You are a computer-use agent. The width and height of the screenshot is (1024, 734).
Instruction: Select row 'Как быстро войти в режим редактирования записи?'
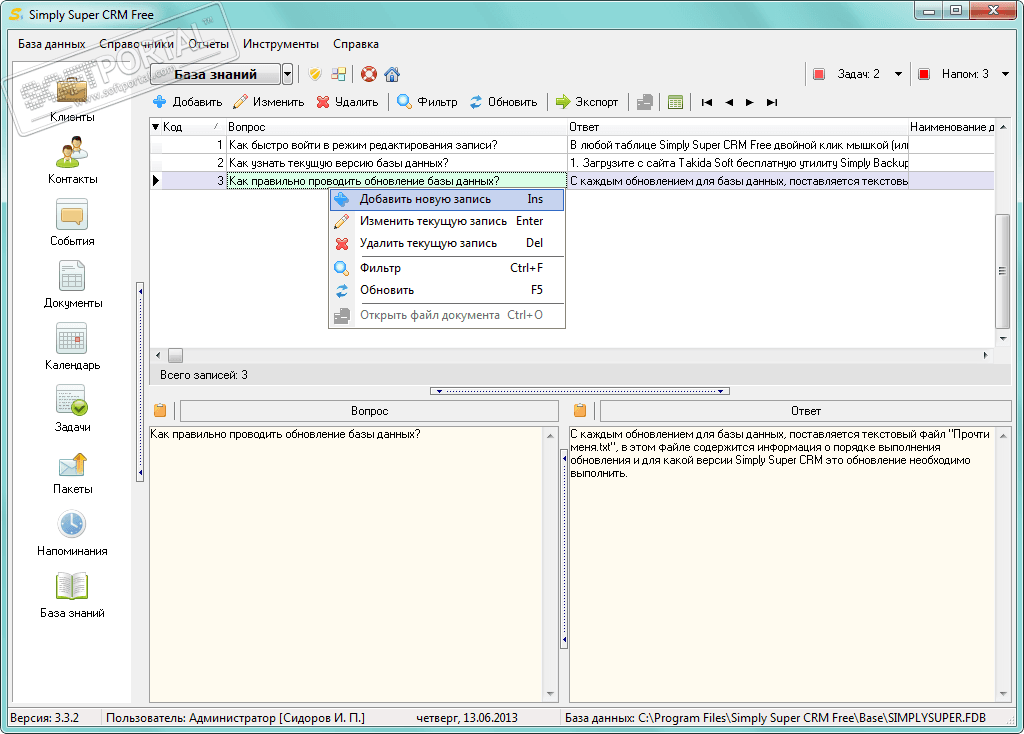571,145
